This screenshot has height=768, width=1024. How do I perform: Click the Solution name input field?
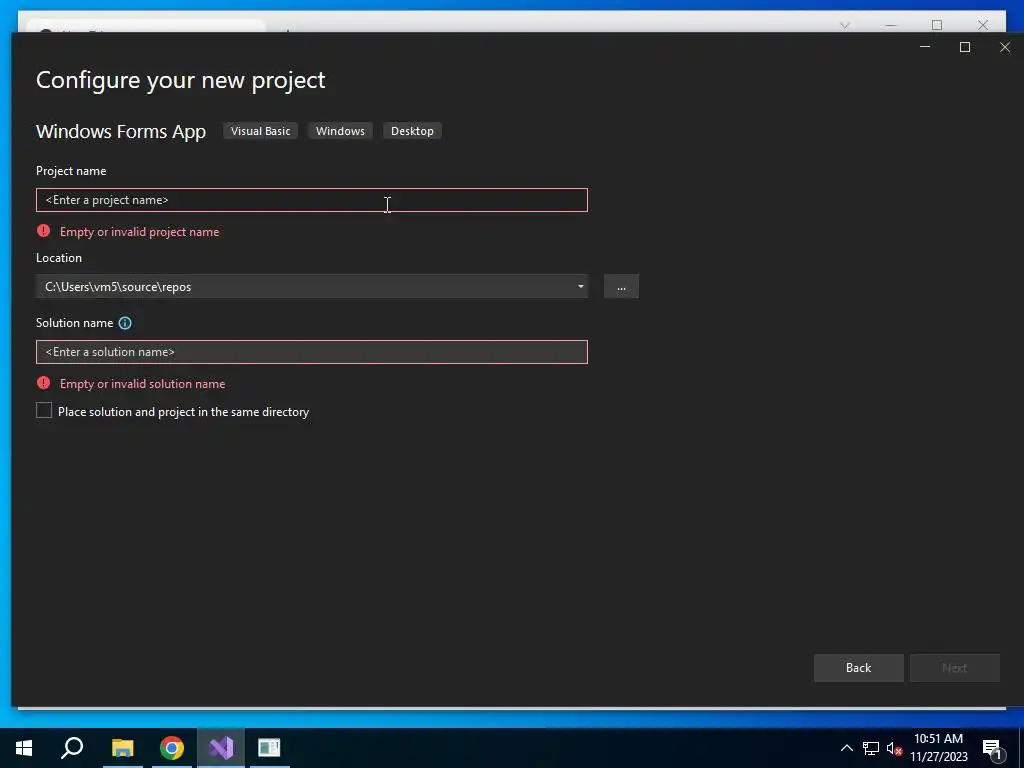pyautogui.click(x=312, y=352)
